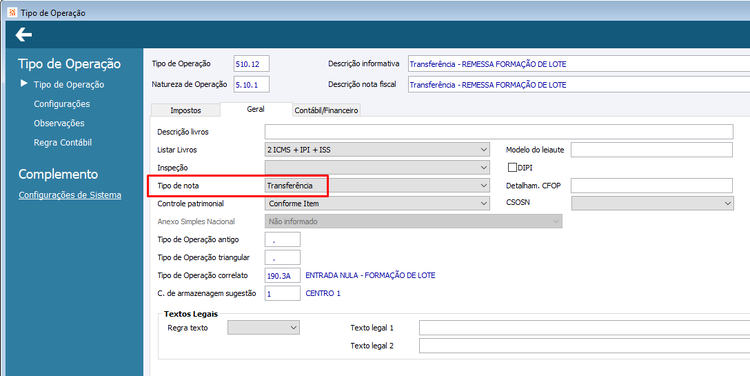Open the Regra texto dropdown
The width and height of the screenshot is (750, 376).
264,328
